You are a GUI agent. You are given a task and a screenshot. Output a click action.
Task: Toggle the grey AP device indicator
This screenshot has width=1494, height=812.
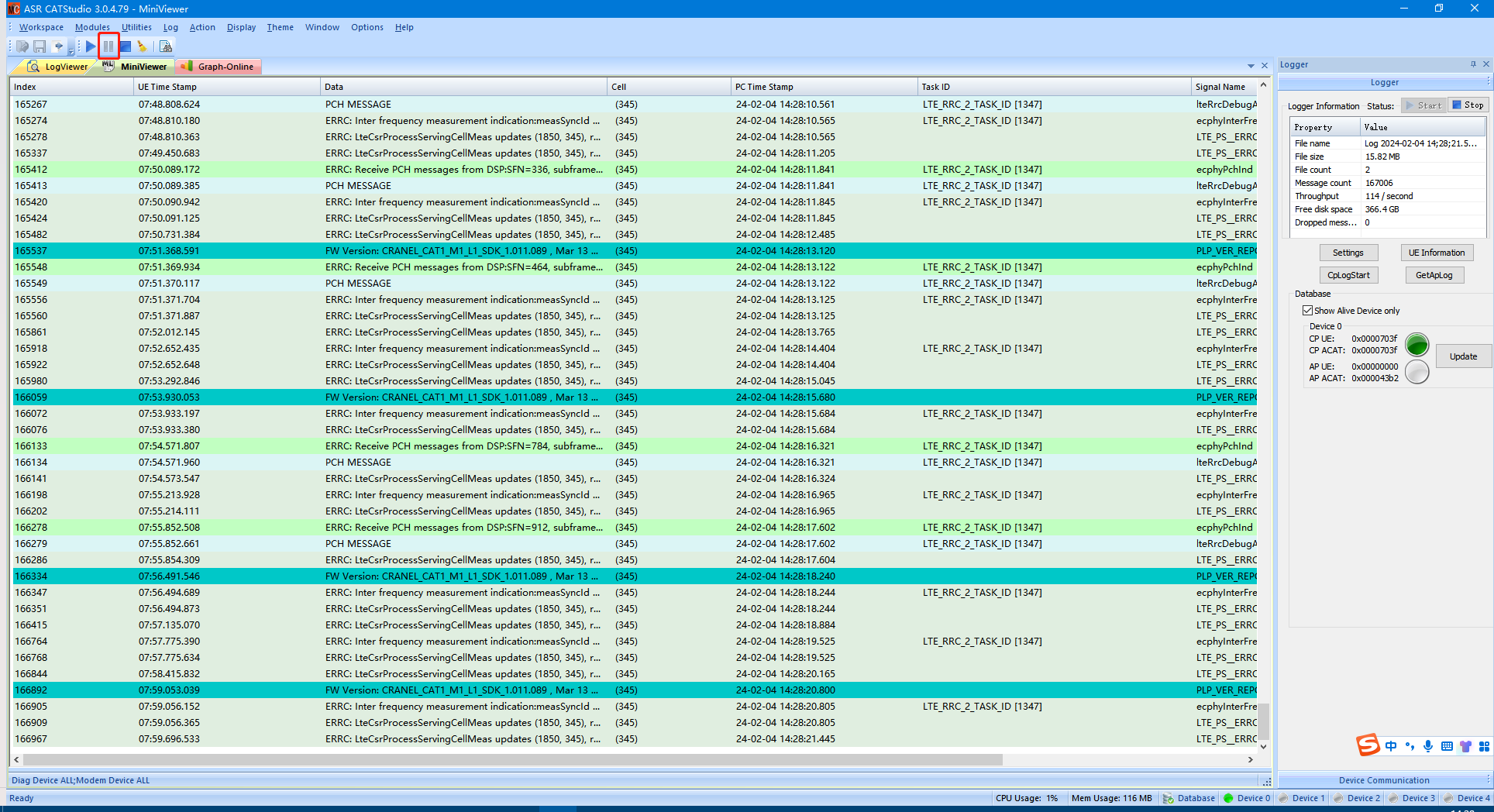point(1417,372)
